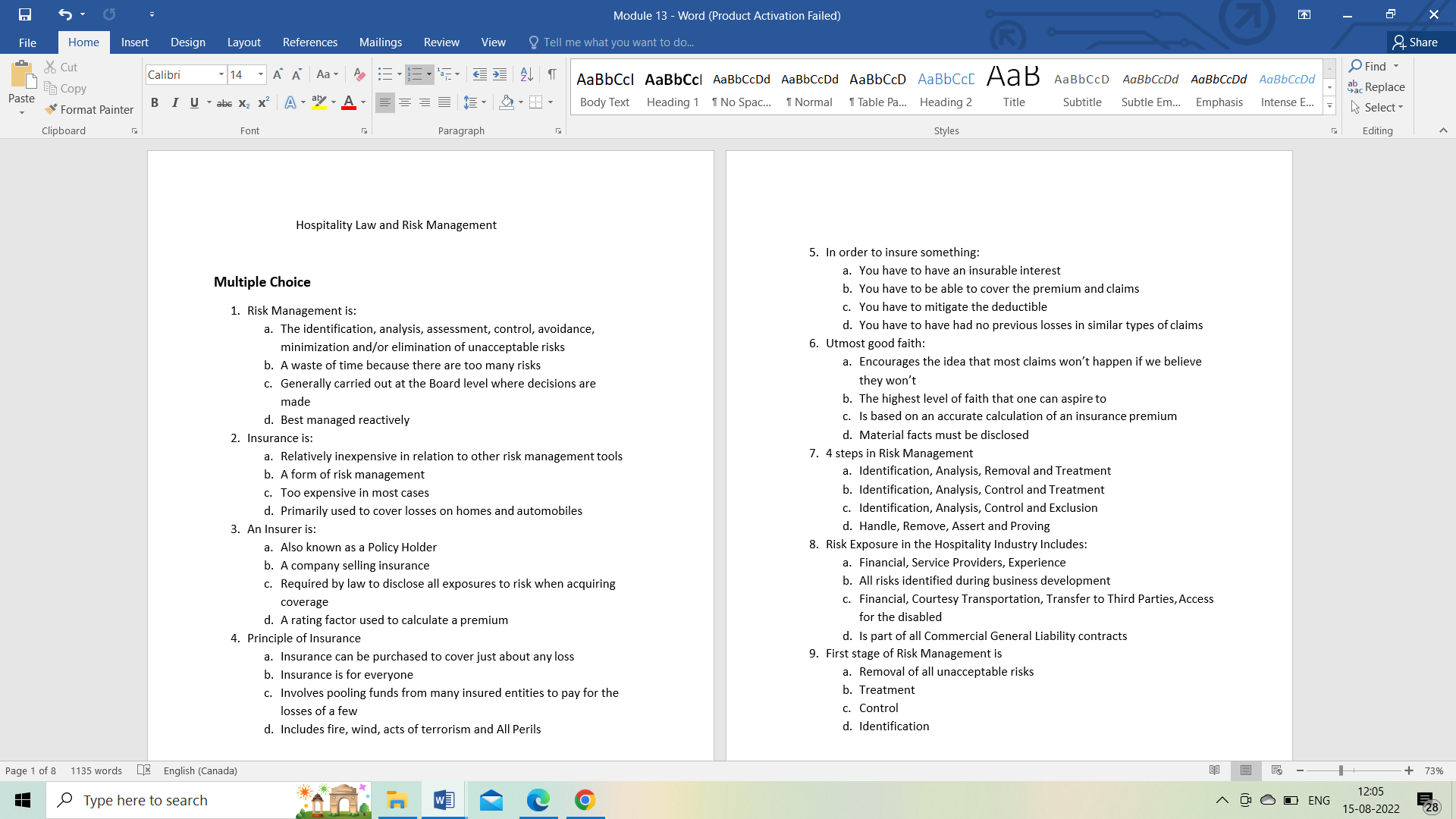Center align the paragraph
Image resolution: width=1456 pixels, height=819 pixels.
point(405,102)
